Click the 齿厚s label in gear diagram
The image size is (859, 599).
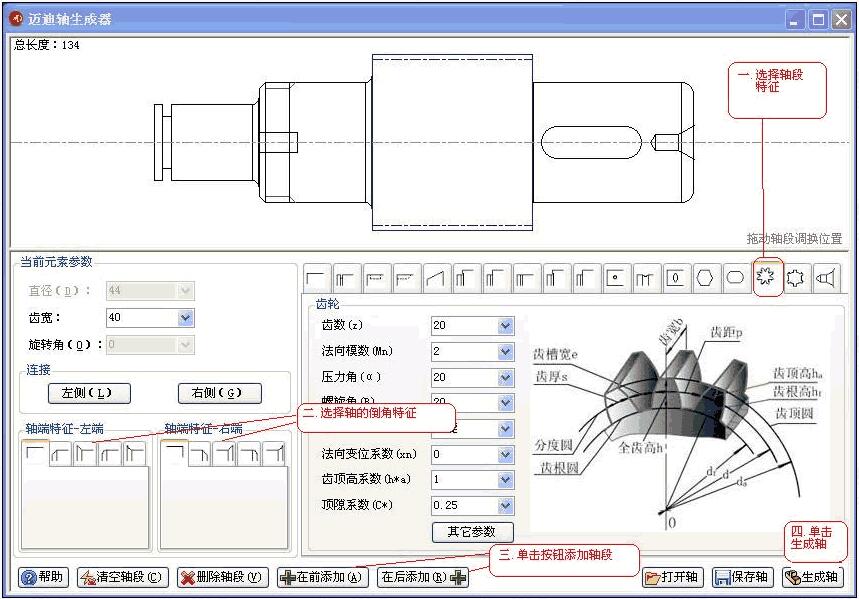click(x=552, y=376)
